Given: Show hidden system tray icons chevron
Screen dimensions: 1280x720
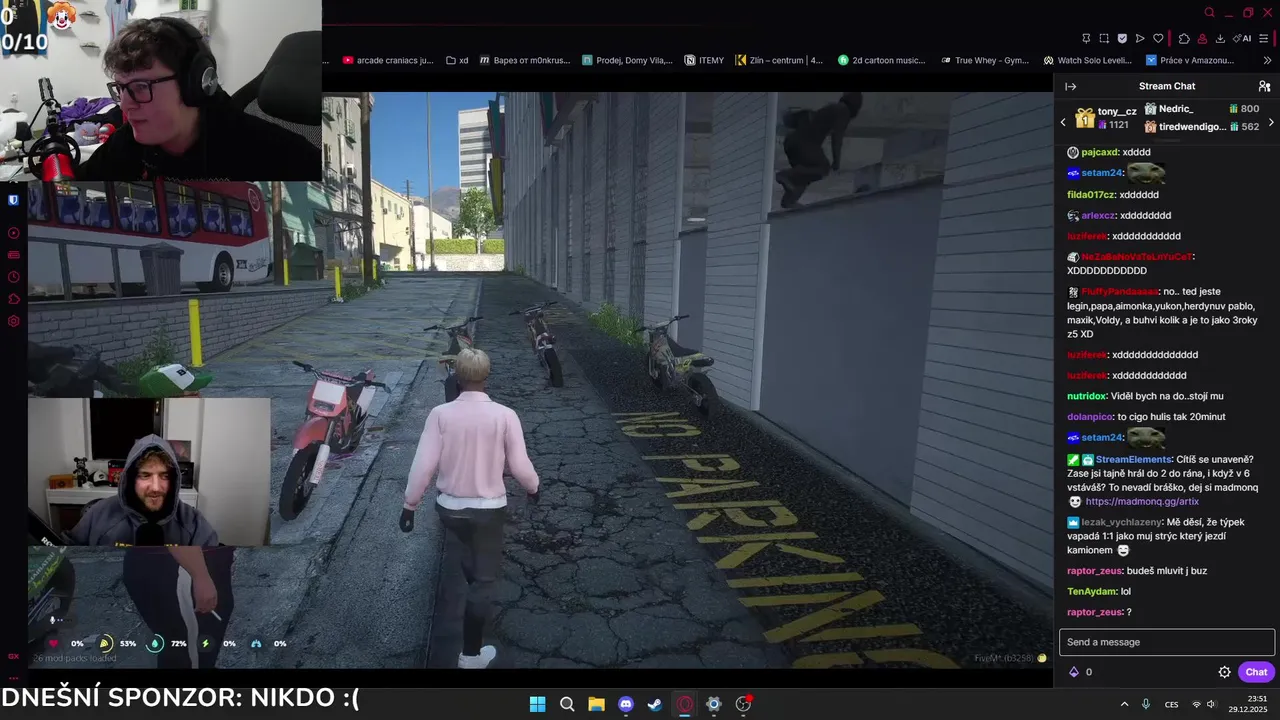Looking at the screenshot, I should [1124, 704].
